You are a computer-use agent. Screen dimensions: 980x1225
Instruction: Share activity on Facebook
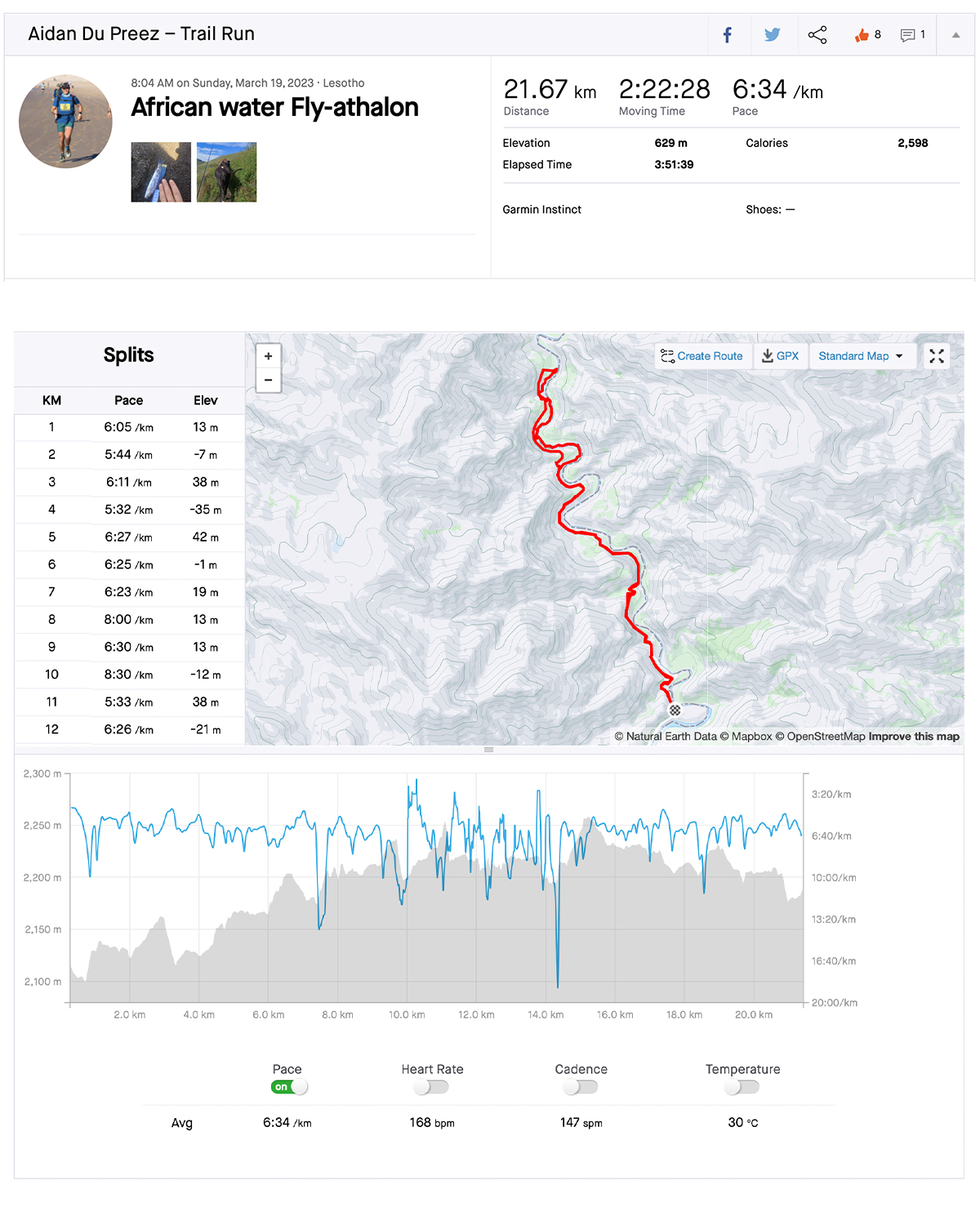727,35
